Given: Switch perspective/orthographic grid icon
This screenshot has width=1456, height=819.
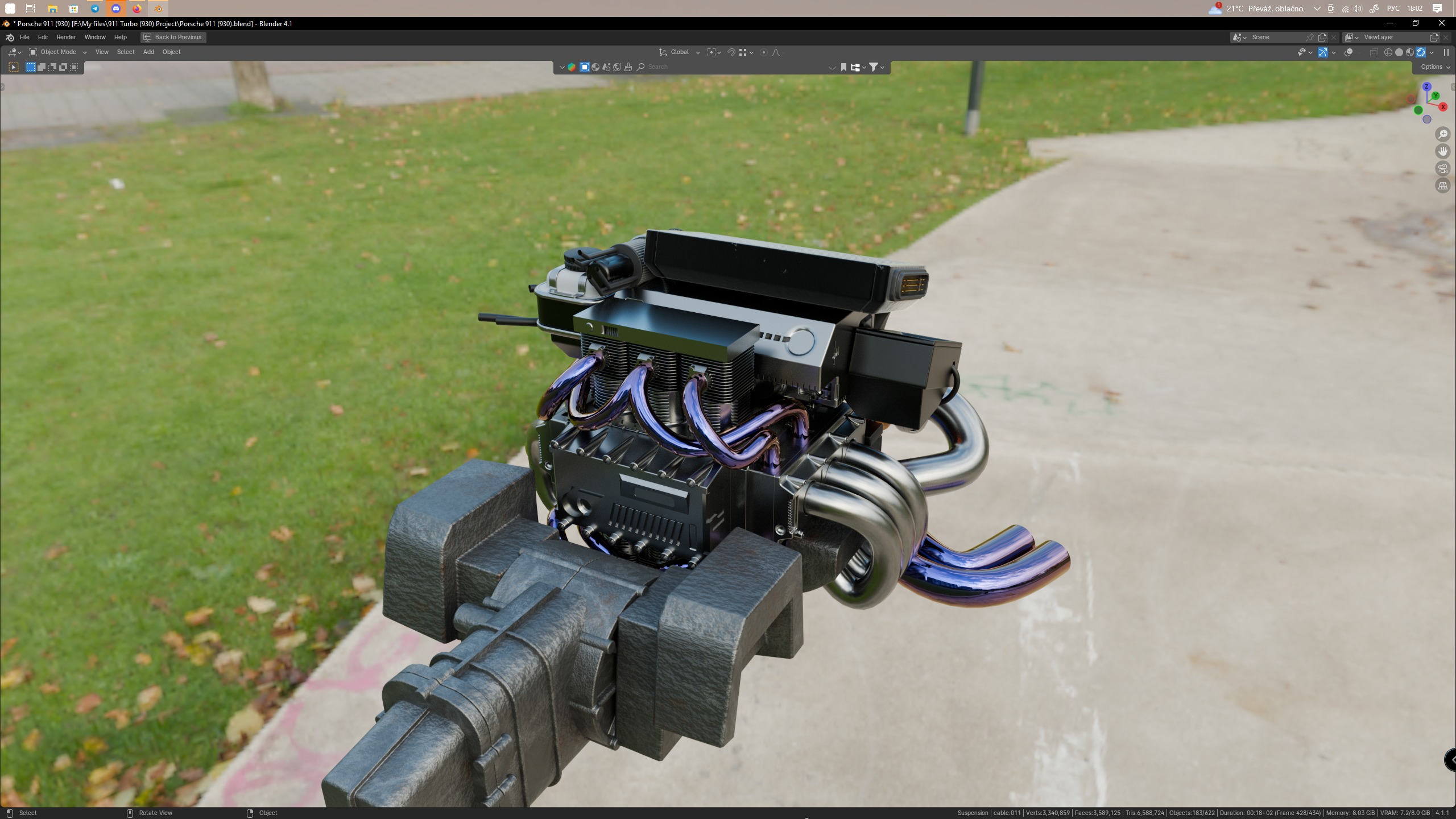Looking at the screenshot, I should point(1442,185).
